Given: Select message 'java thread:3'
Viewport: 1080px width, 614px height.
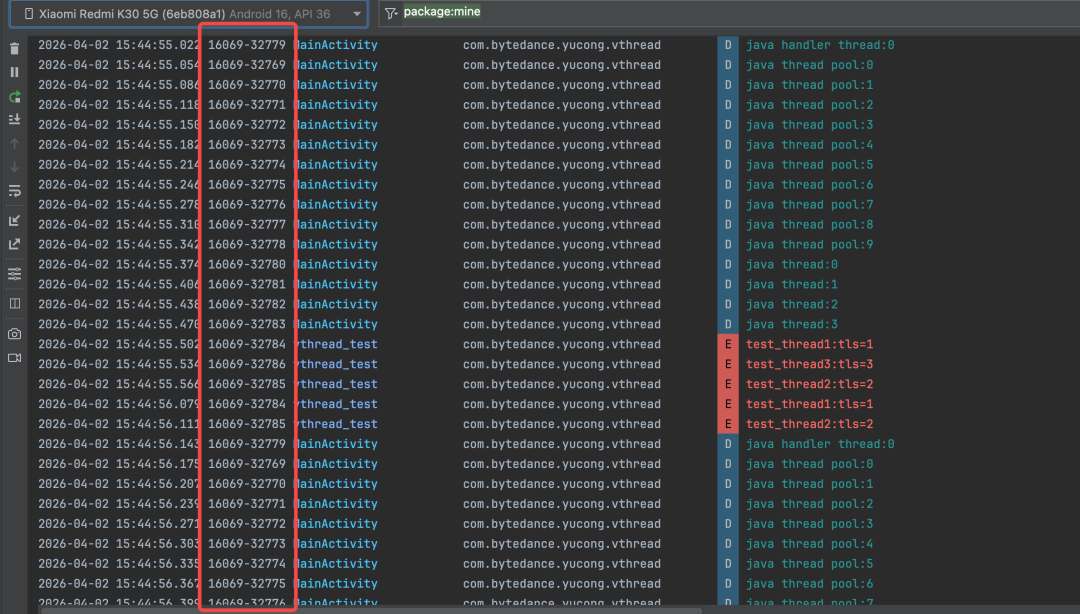Looking at the screenshot, I should [792, 325].
